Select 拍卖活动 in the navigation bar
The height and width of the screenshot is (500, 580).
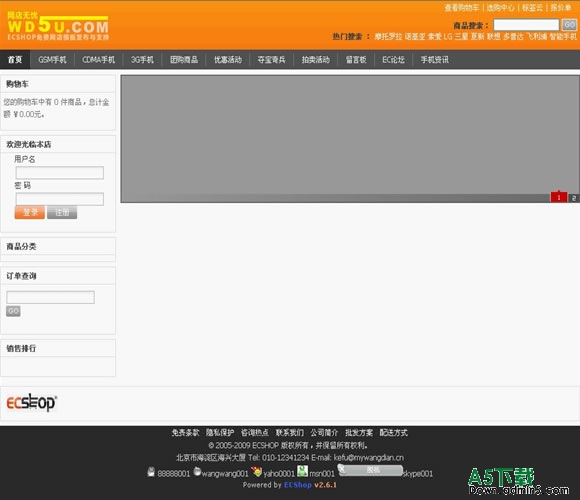pos(316,60)
